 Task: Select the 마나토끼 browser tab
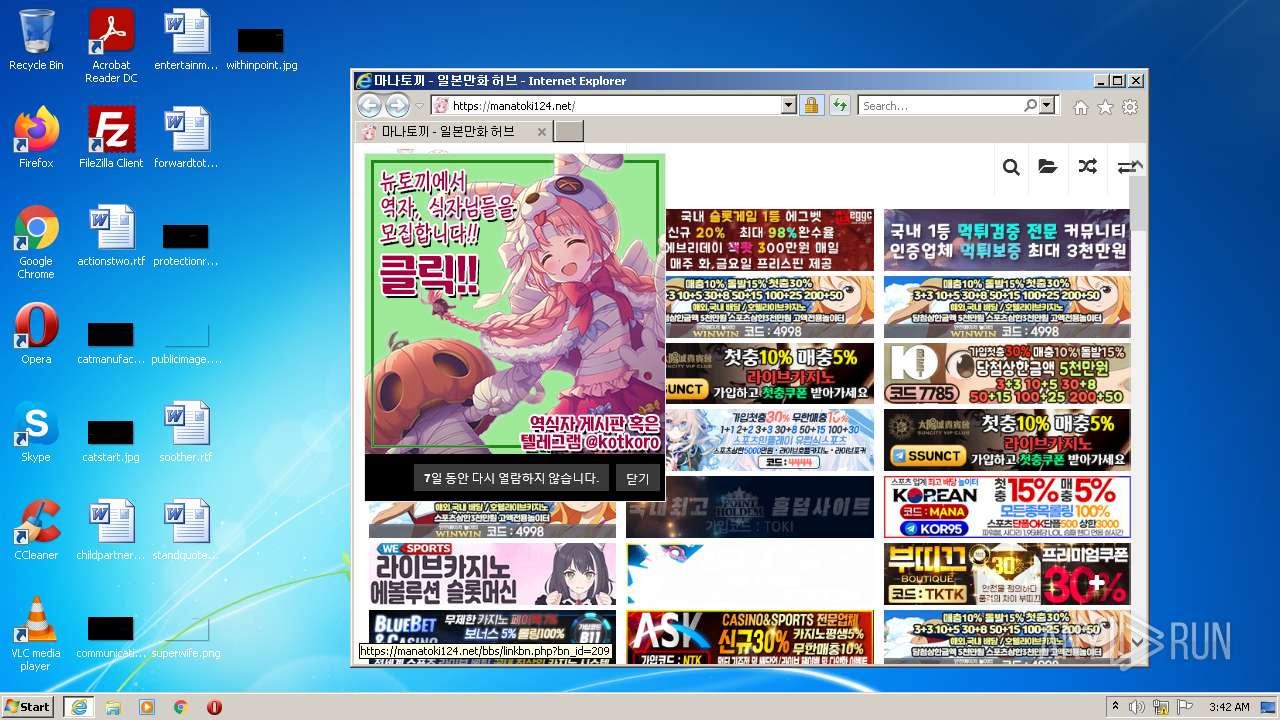click(x=452, y=131)
